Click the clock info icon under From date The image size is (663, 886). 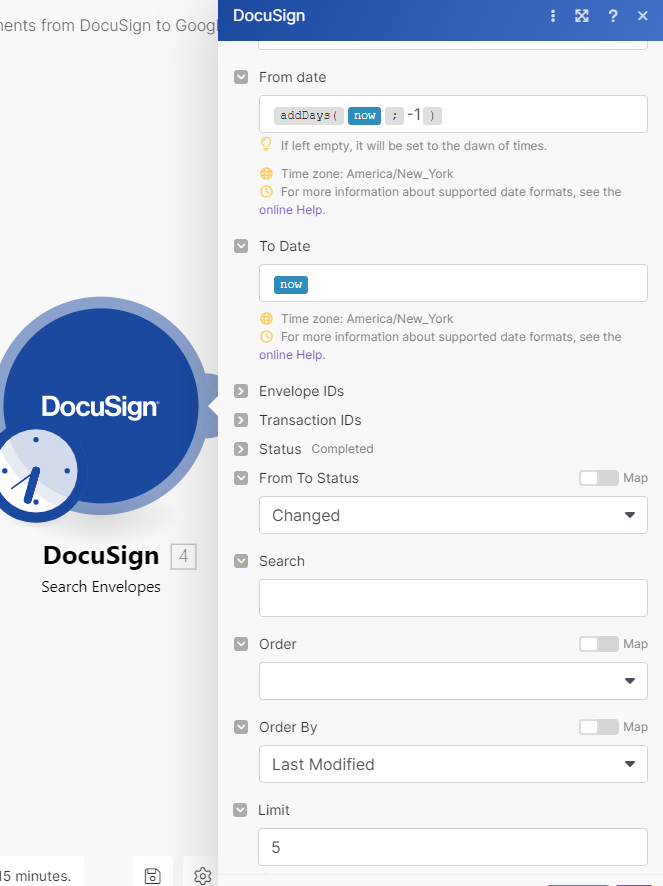266,192
